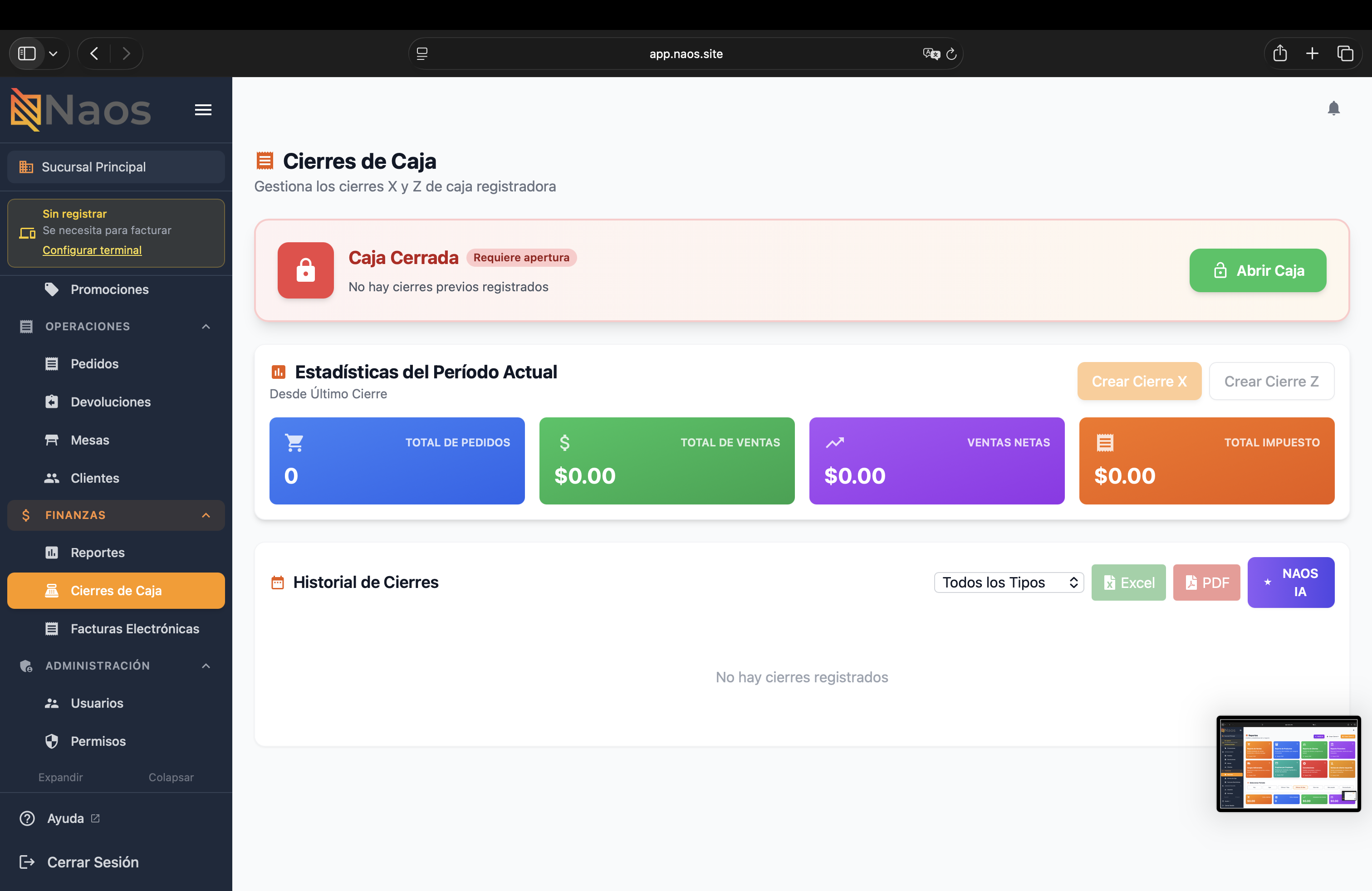This screenshot has height=891, width=1372.
Task: Open a new tab with plus icon
Action: (1312, 54)
